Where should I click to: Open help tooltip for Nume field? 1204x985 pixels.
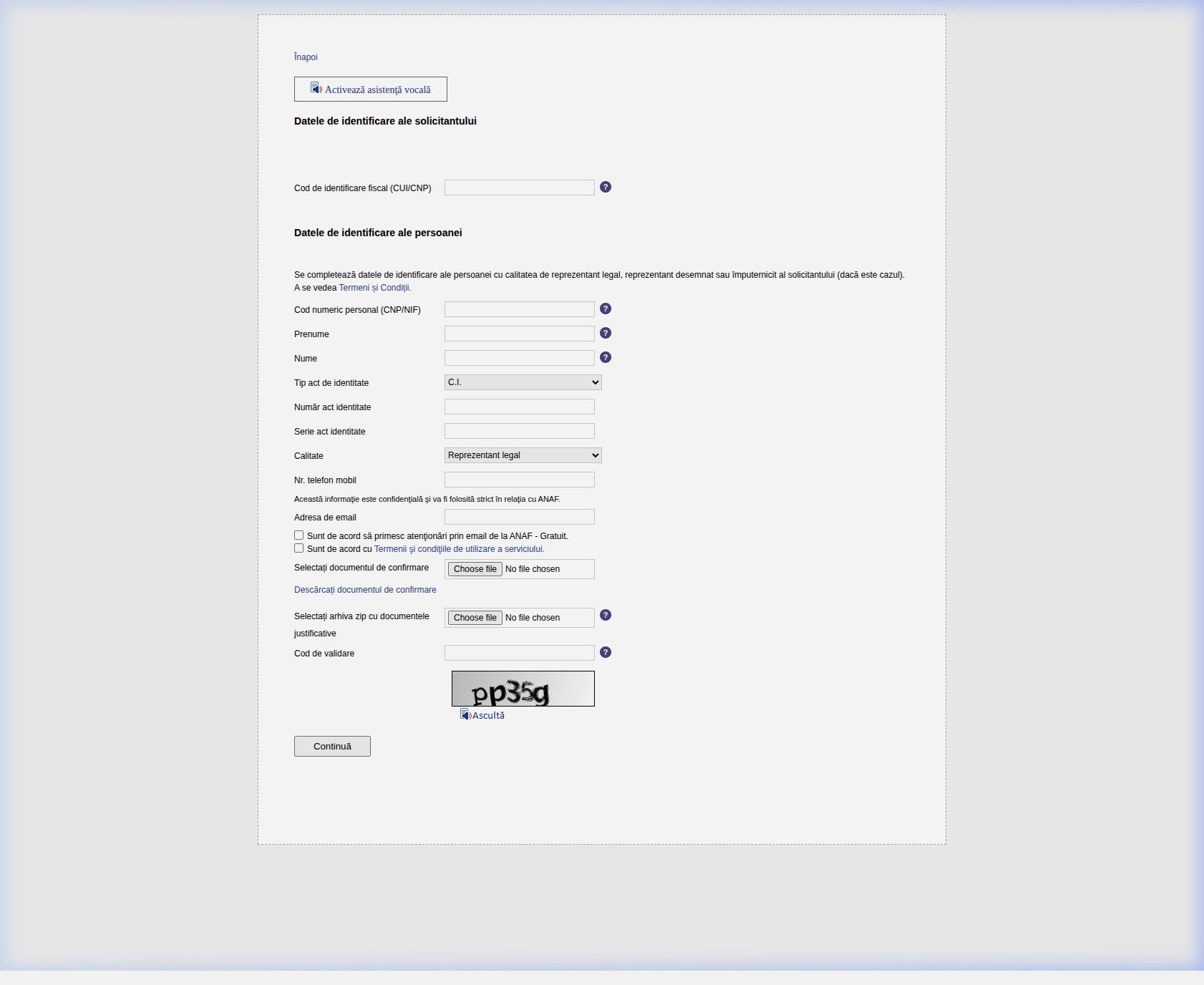(606, 357)
